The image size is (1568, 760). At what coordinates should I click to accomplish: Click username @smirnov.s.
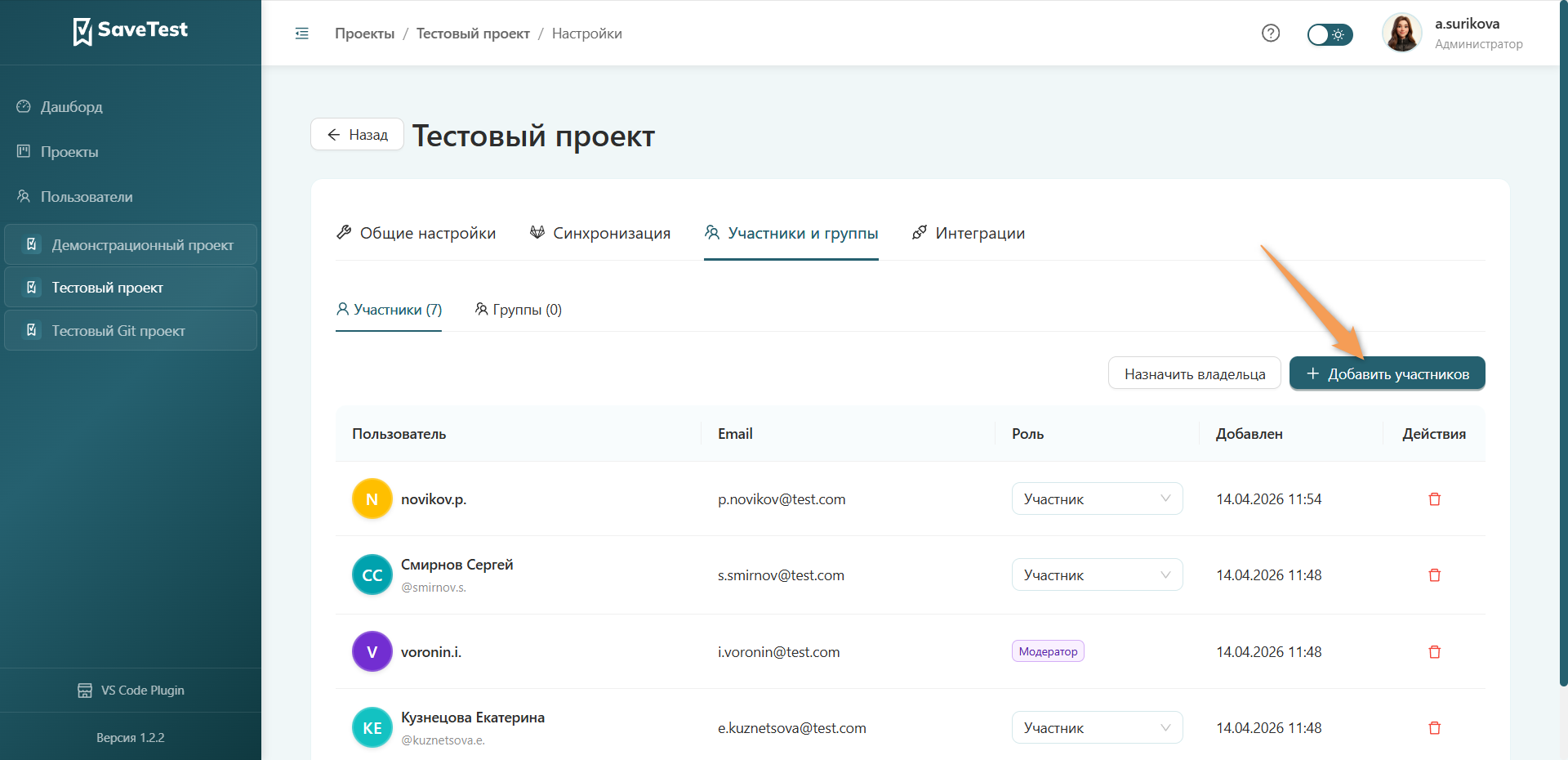pyautogui.click(x=434, y=588)
